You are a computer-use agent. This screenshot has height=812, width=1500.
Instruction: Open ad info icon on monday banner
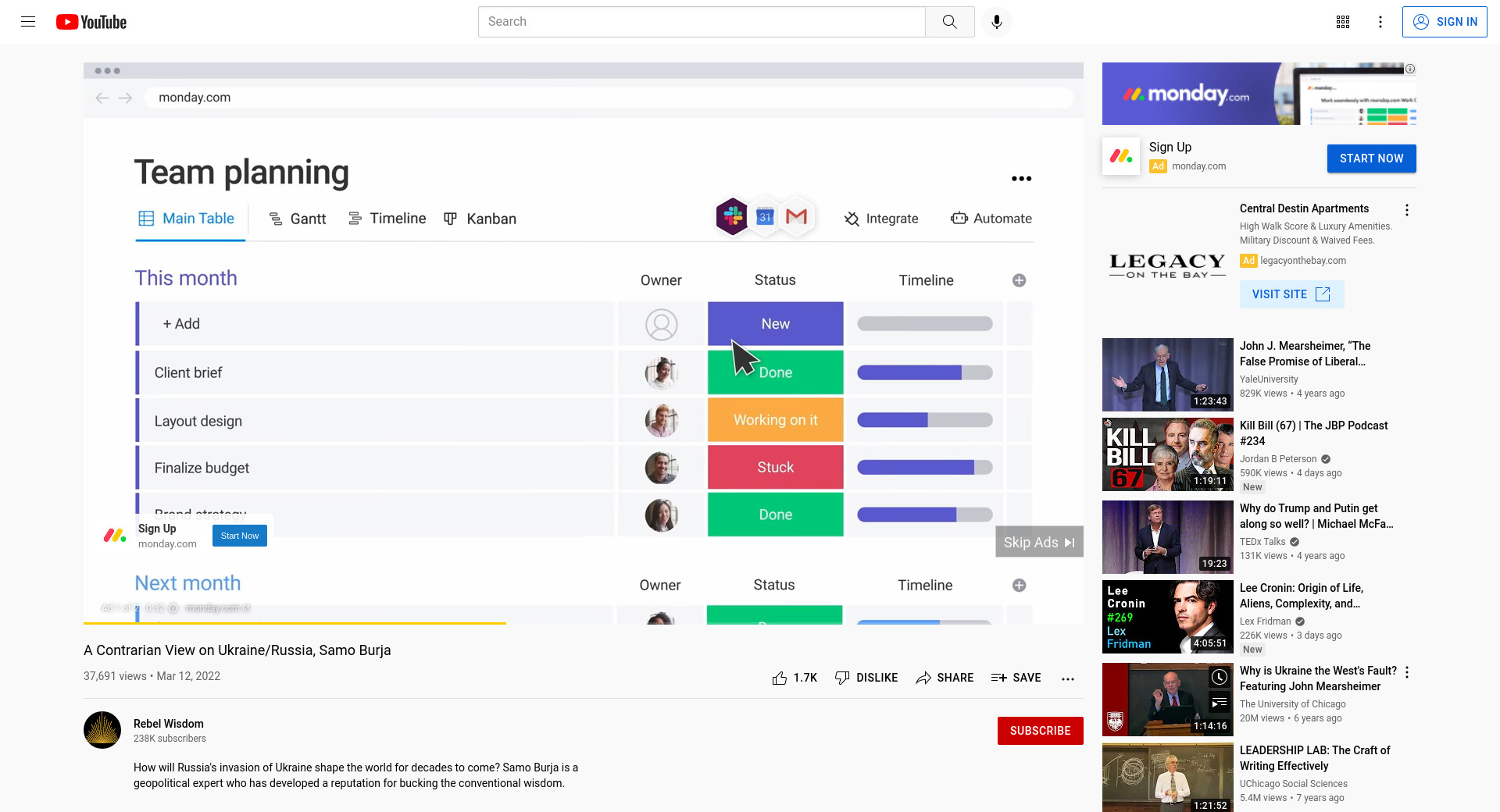1410,69
